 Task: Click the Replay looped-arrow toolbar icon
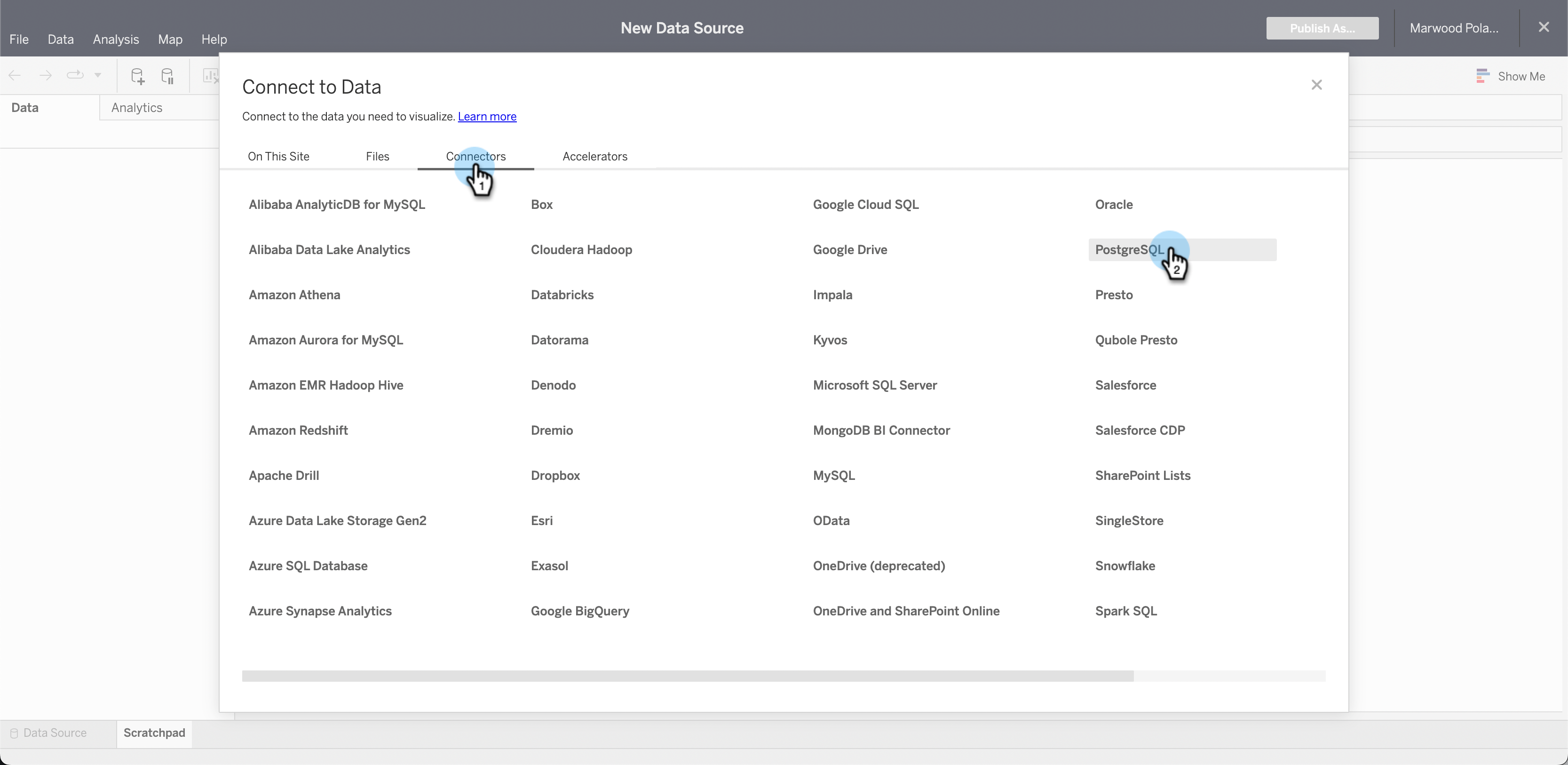coord(75,76)
